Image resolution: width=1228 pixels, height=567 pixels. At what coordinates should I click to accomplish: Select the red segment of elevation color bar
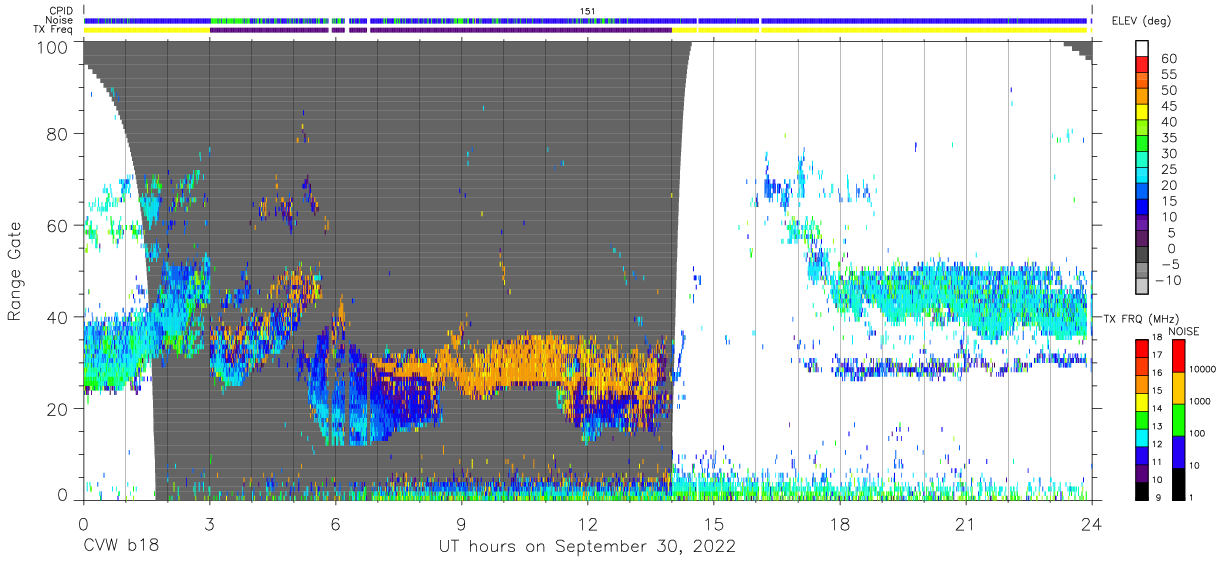tap(1143, 66)
